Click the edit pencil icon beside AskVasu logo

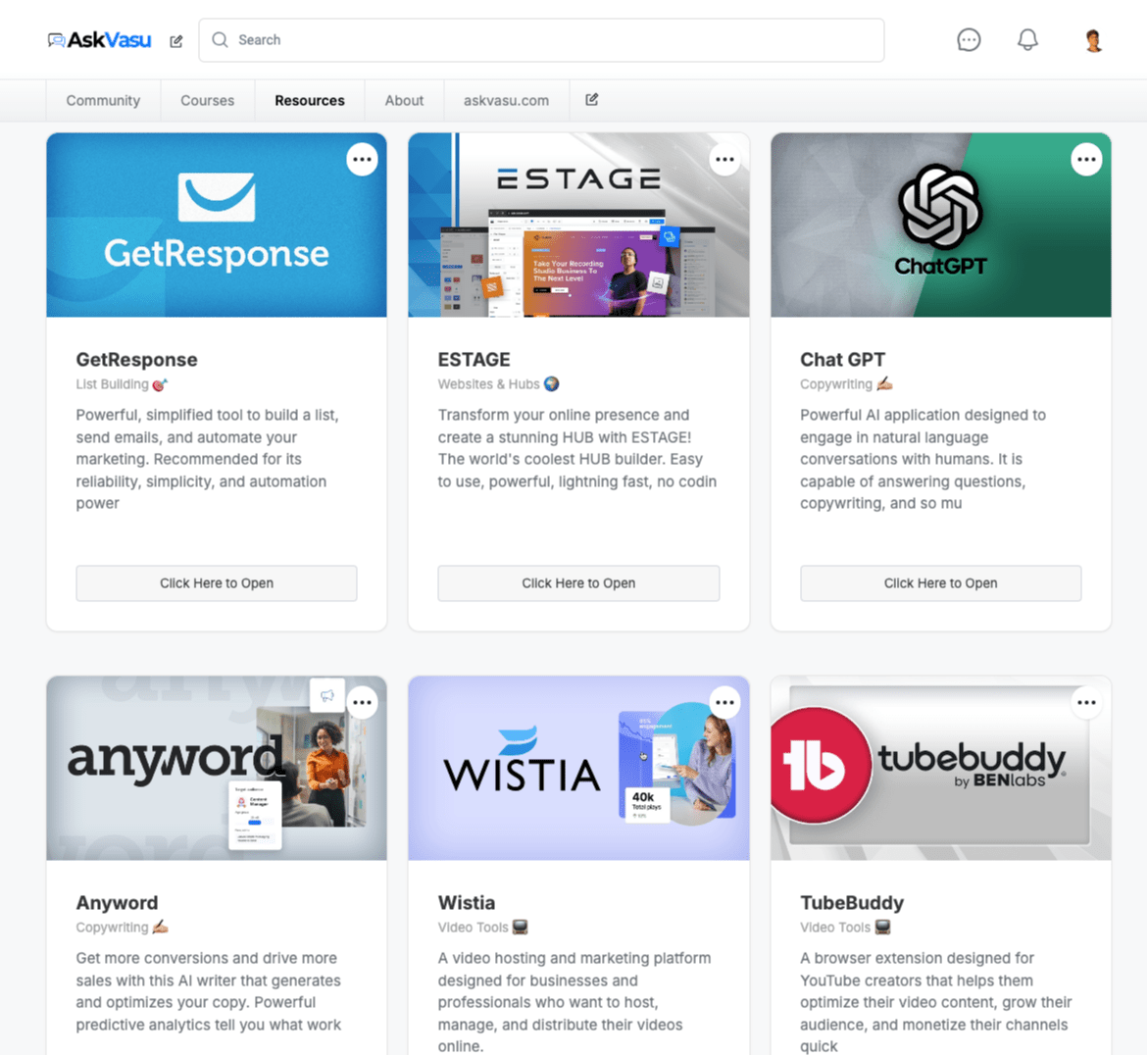(x=176, y=41)
